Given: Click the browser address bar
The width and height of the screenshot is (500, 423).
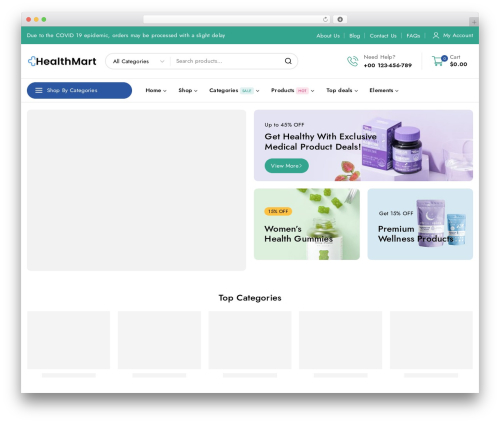Looking at the screenshot, I should point(237,19).
